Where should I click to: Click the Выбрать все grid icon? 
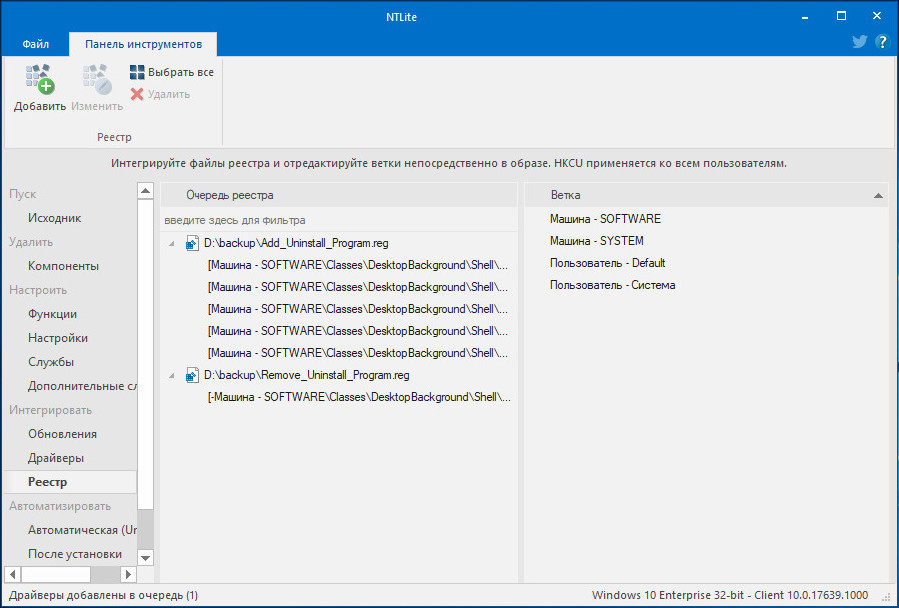pos(137,72)
